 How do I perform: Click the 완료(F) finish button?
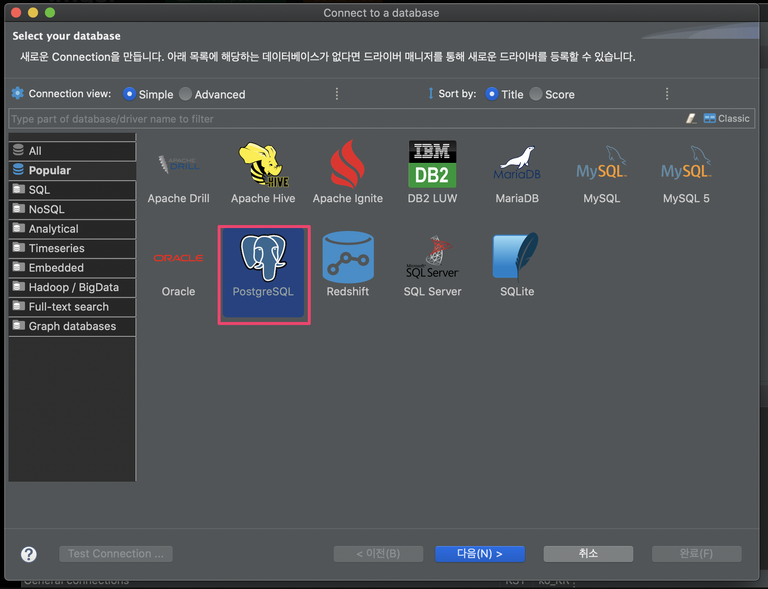tap(696, 554)
